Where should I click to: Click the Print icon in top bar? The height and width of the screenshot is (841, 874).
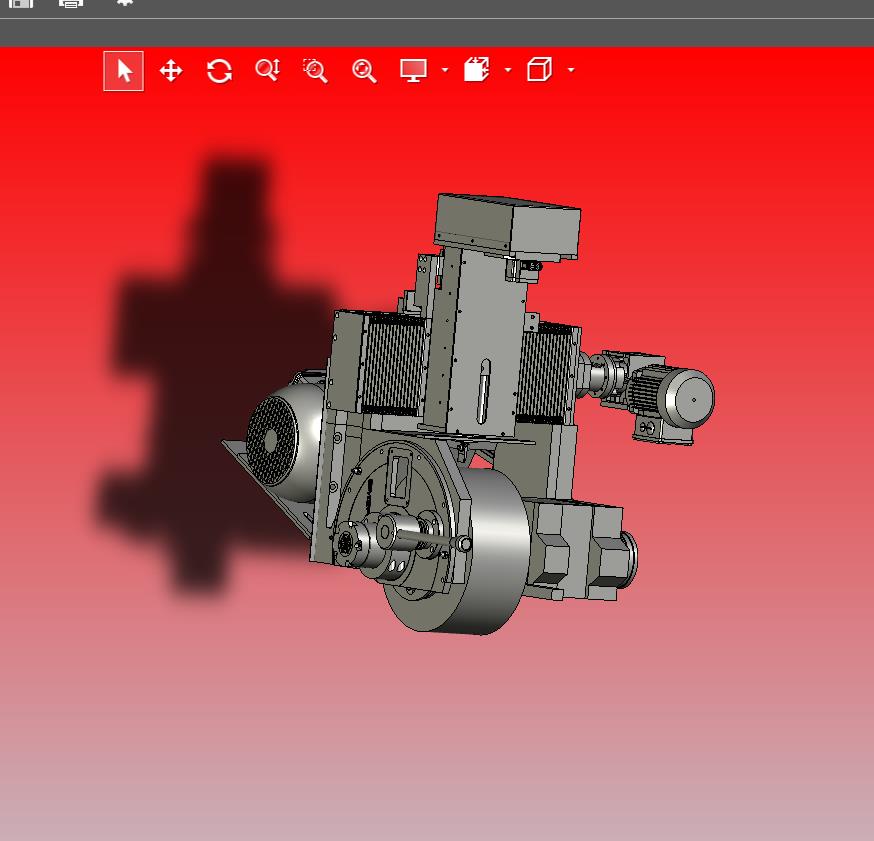[x=71, y=3]
